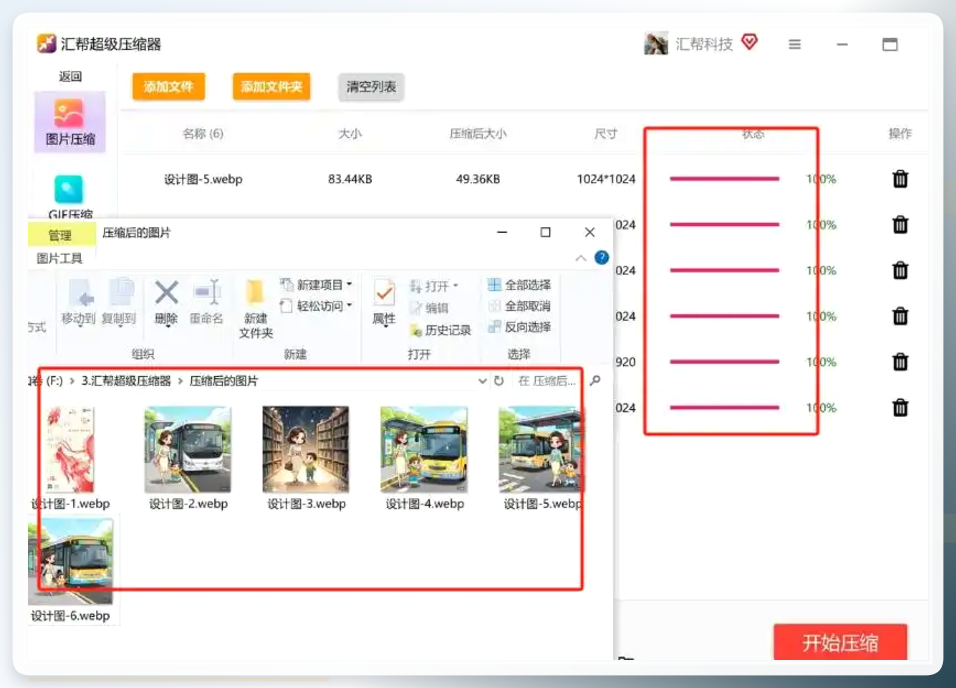Click the 设计图-5.webp name in compressor list

coord(203,179)
